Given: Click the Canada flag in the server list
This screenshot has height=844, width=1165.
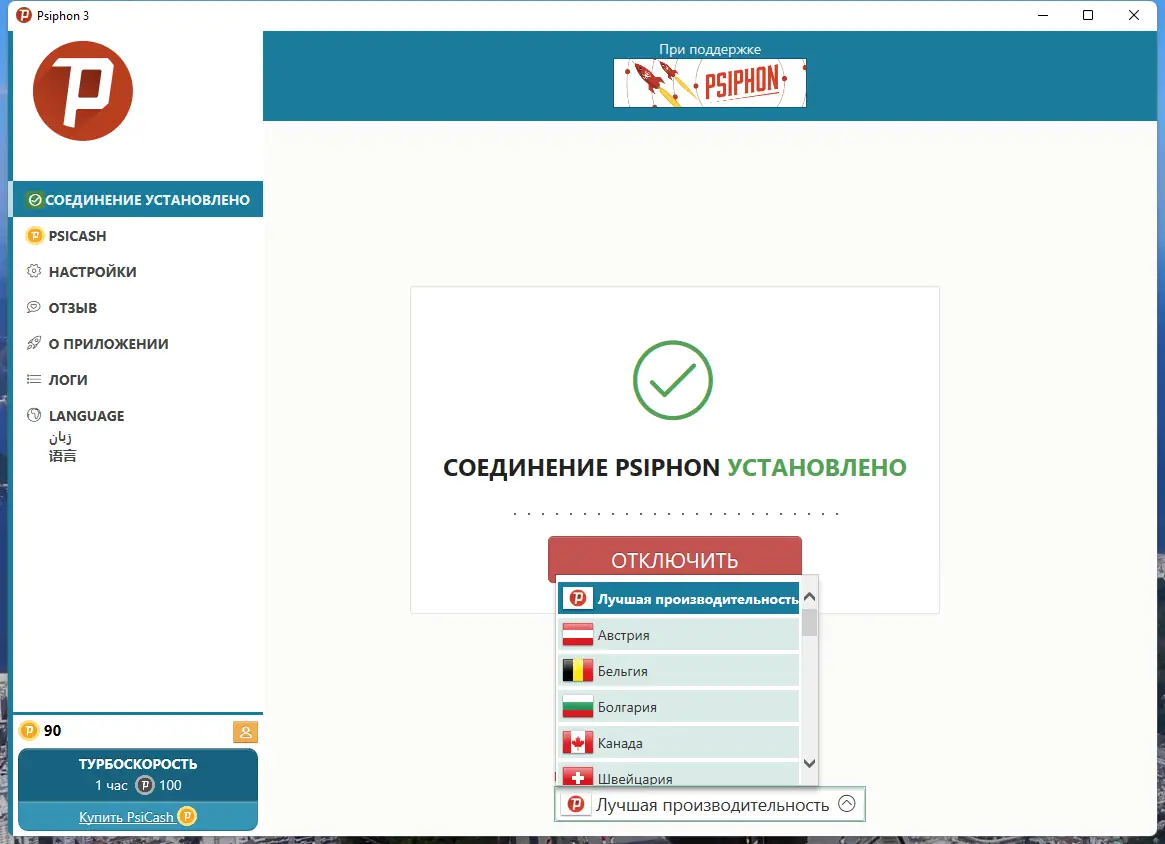Looking at the screenshot, I should click(x=578, y=742).
